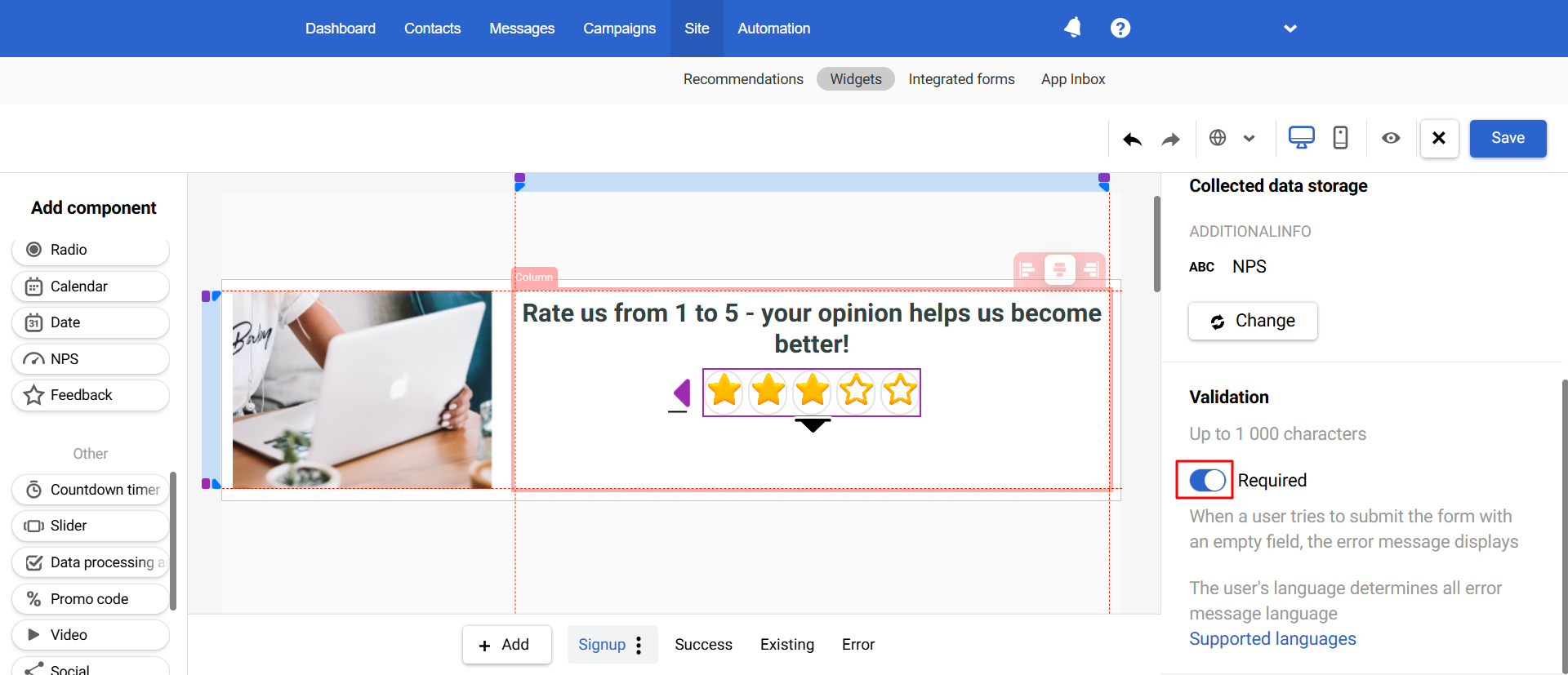Open the Messages menu

(x=522, y=29)
